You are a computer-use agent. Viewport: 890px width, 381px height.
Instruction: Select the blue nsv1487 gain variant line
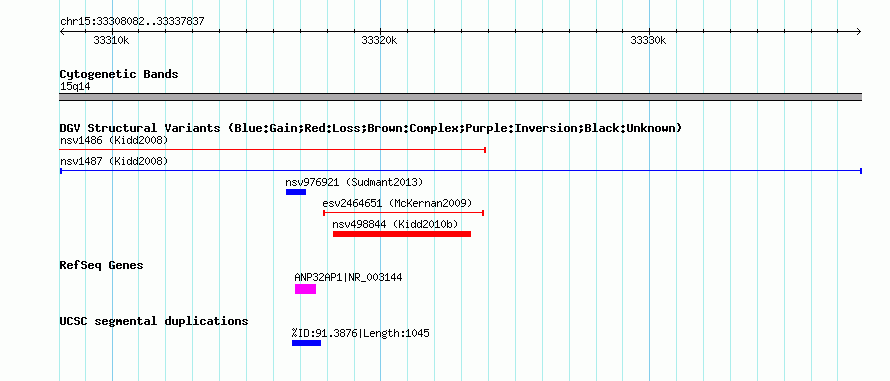pos(461,171)
